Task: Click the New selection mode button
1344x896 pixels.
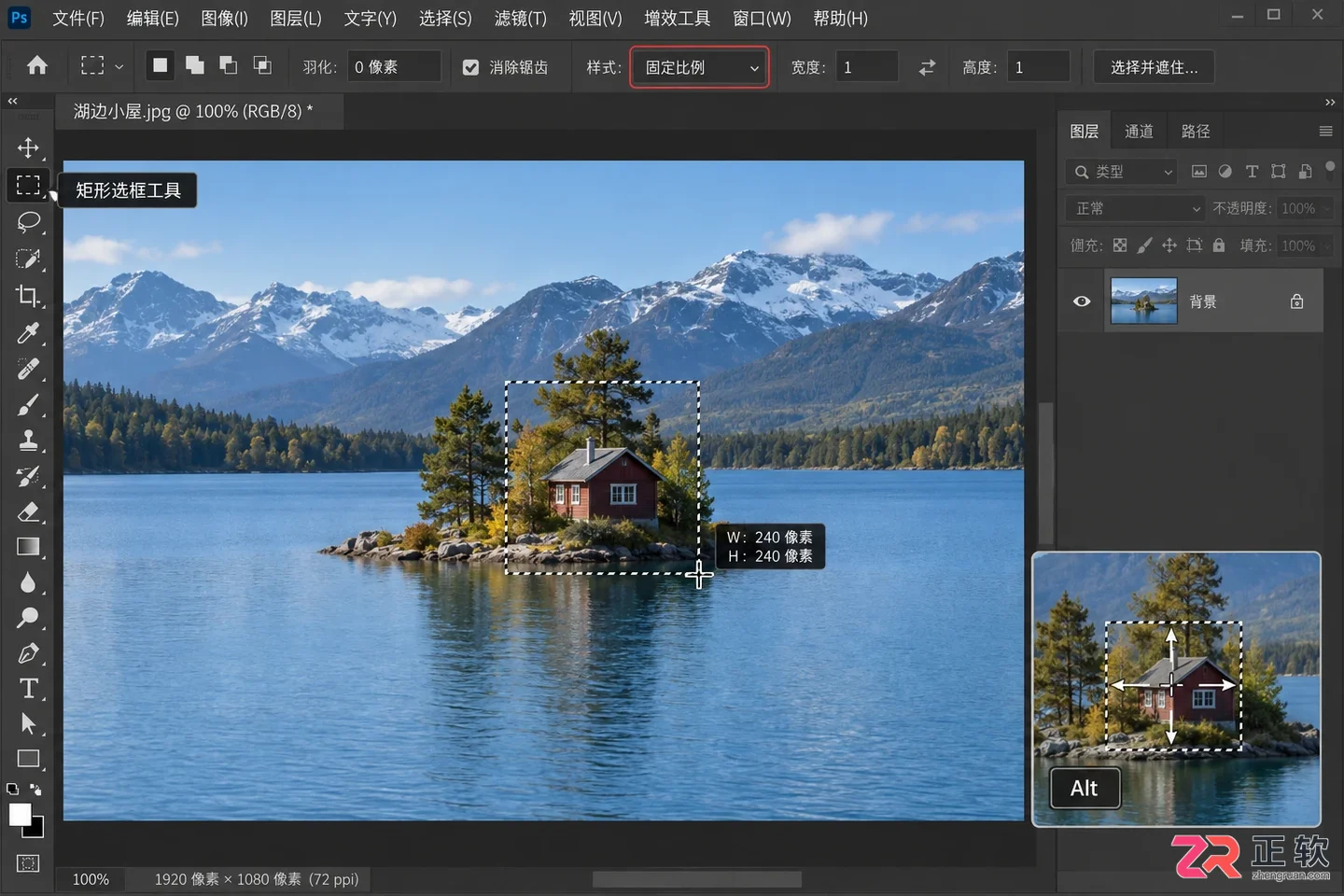Action: [161, 65]
